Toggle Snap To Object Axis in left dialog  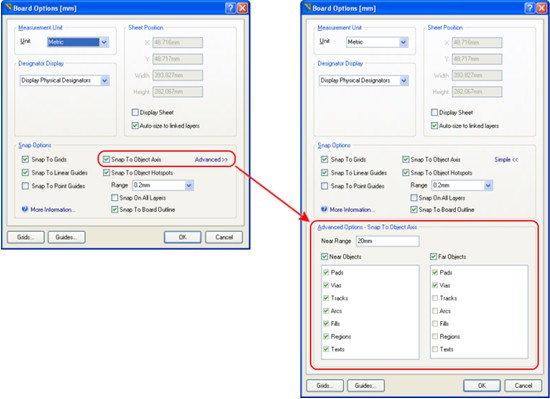point(106,160)
